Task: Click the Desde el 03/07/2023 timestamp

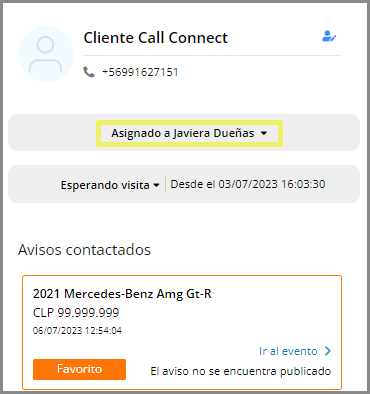Action: click(248, 184)
